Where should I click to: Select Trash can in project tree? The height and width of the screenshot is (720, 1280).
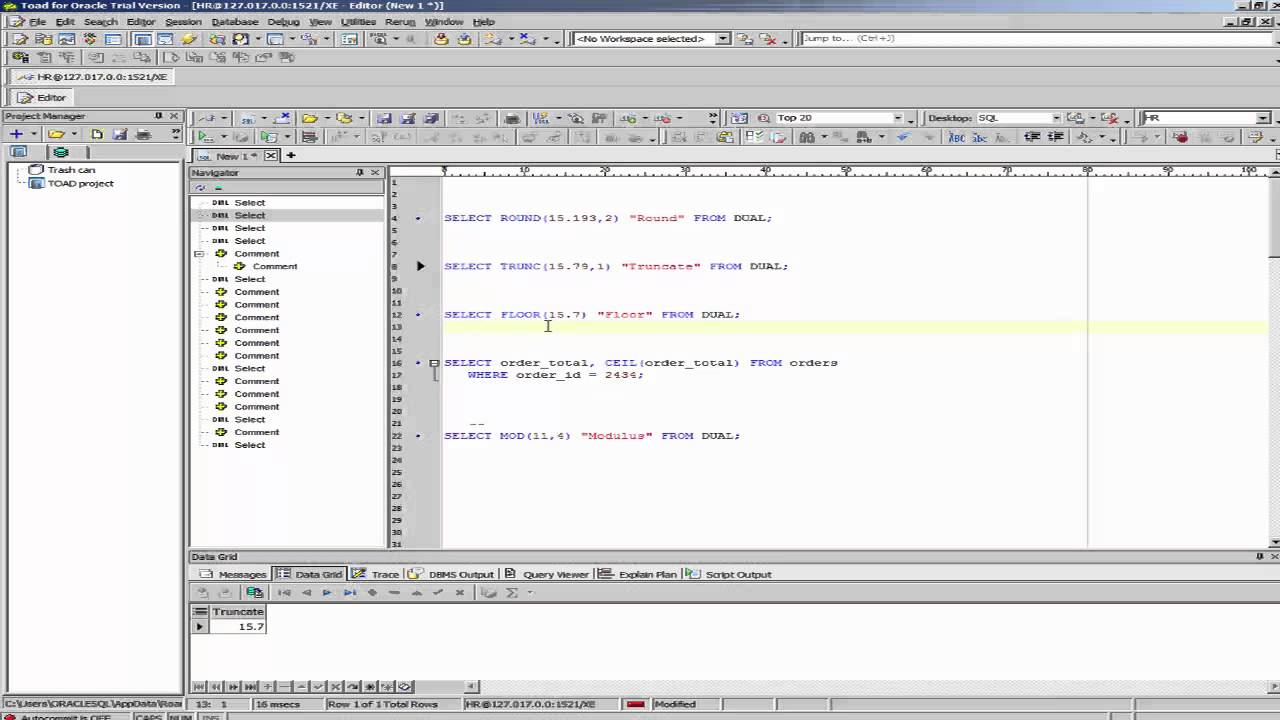[71, 170]
